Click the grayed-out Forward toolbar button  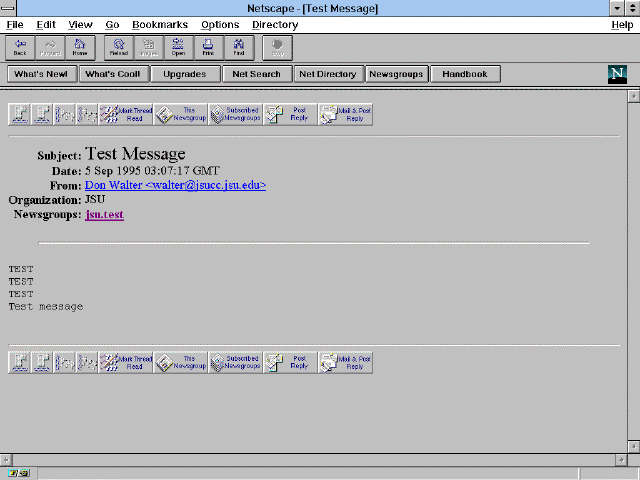50,48
